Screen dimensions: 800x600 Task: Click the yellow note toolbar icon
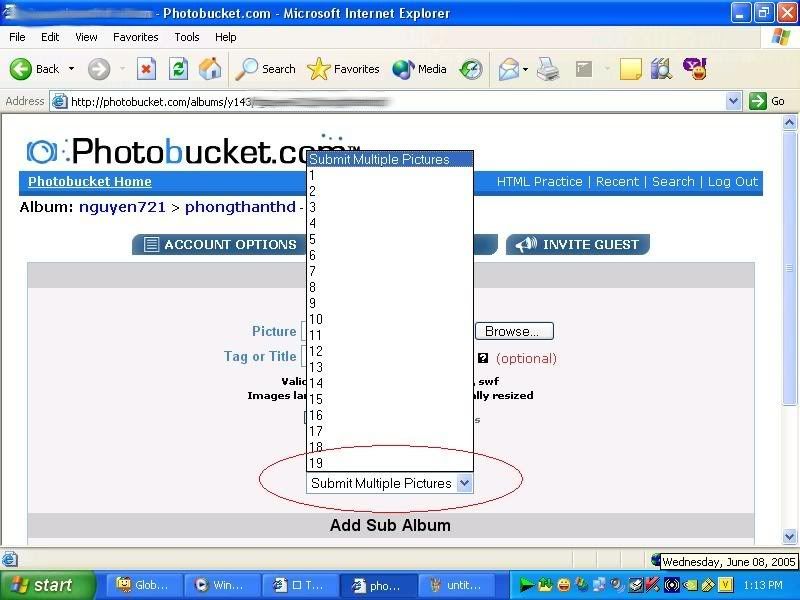[x=631, y=69]
